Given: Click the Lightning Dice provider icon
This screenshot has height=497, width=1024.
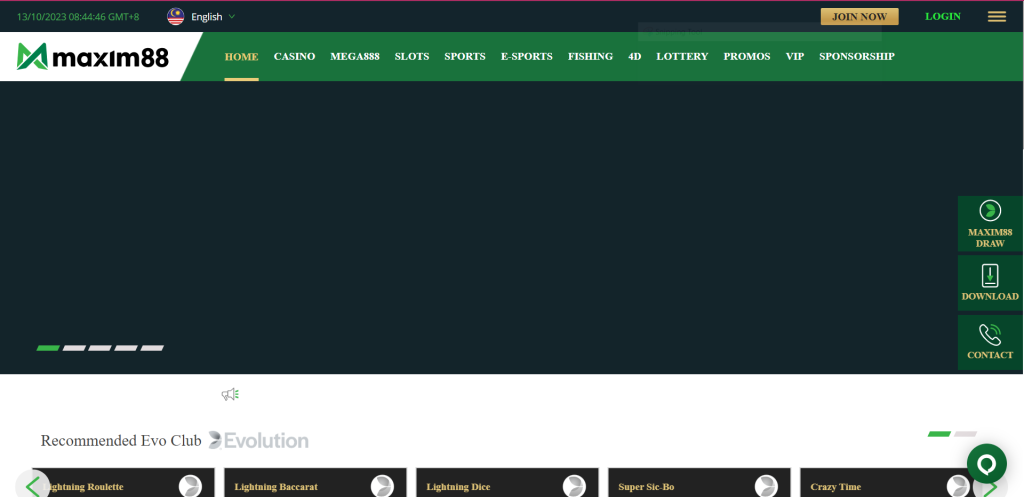Looking at the screenshot, I should (574, 487).
